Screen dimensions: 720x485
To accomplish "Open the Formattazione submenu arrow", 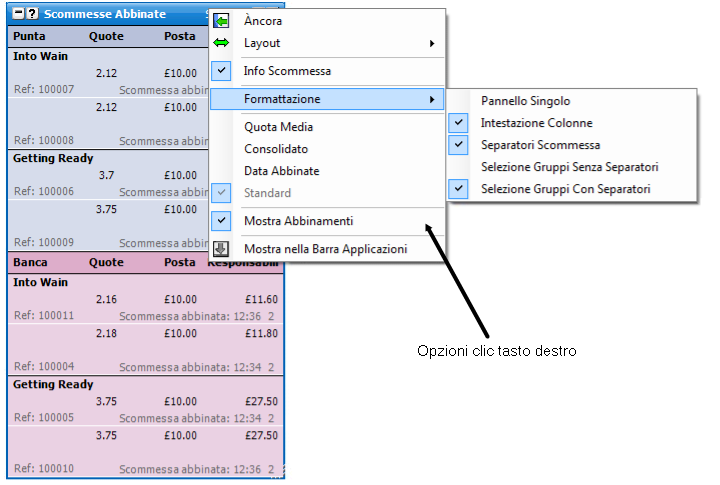I will coord(432,99).
